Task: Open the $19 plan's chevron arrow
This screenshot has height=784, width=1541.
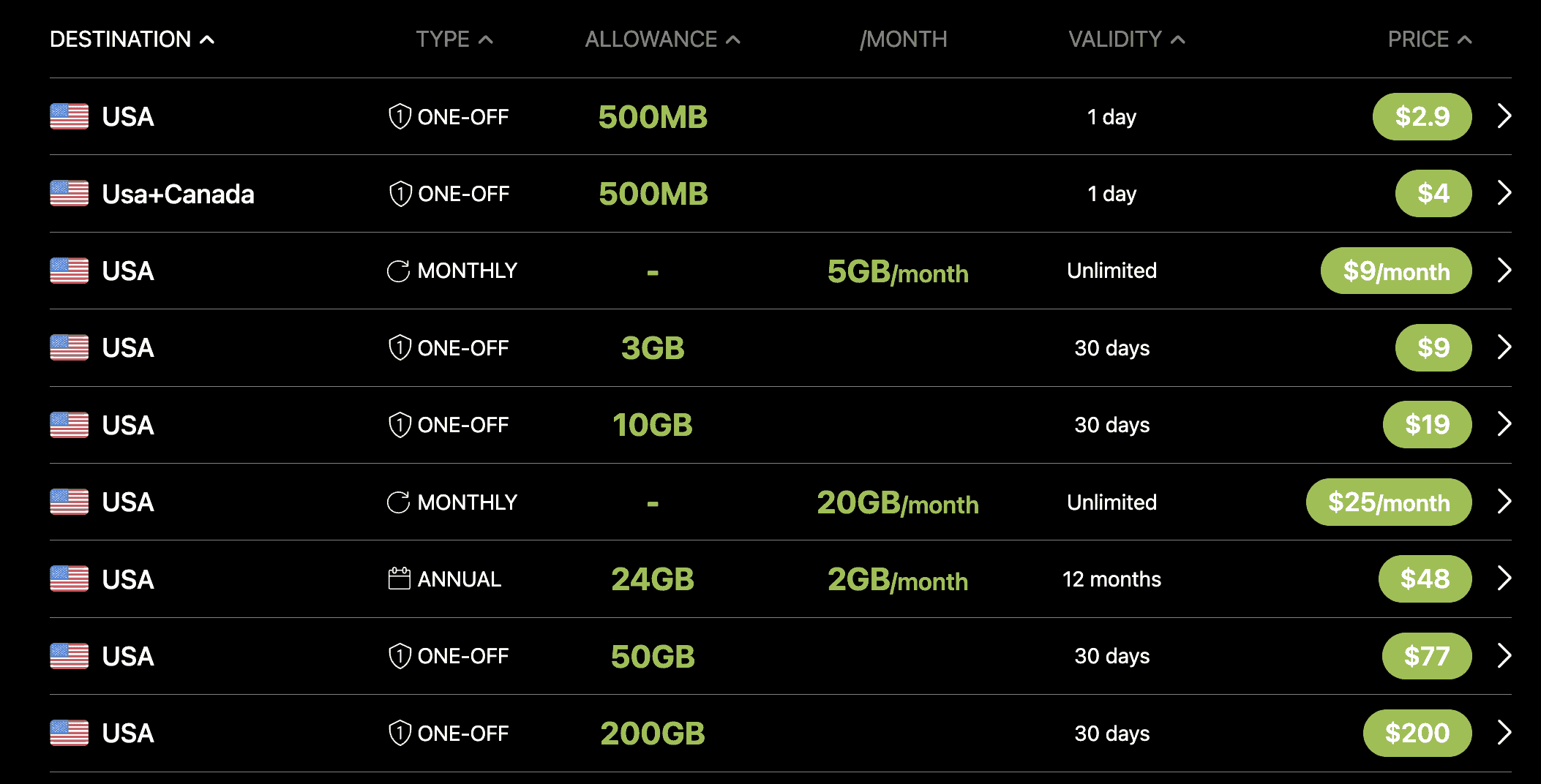Action: tap(1504, 425)
